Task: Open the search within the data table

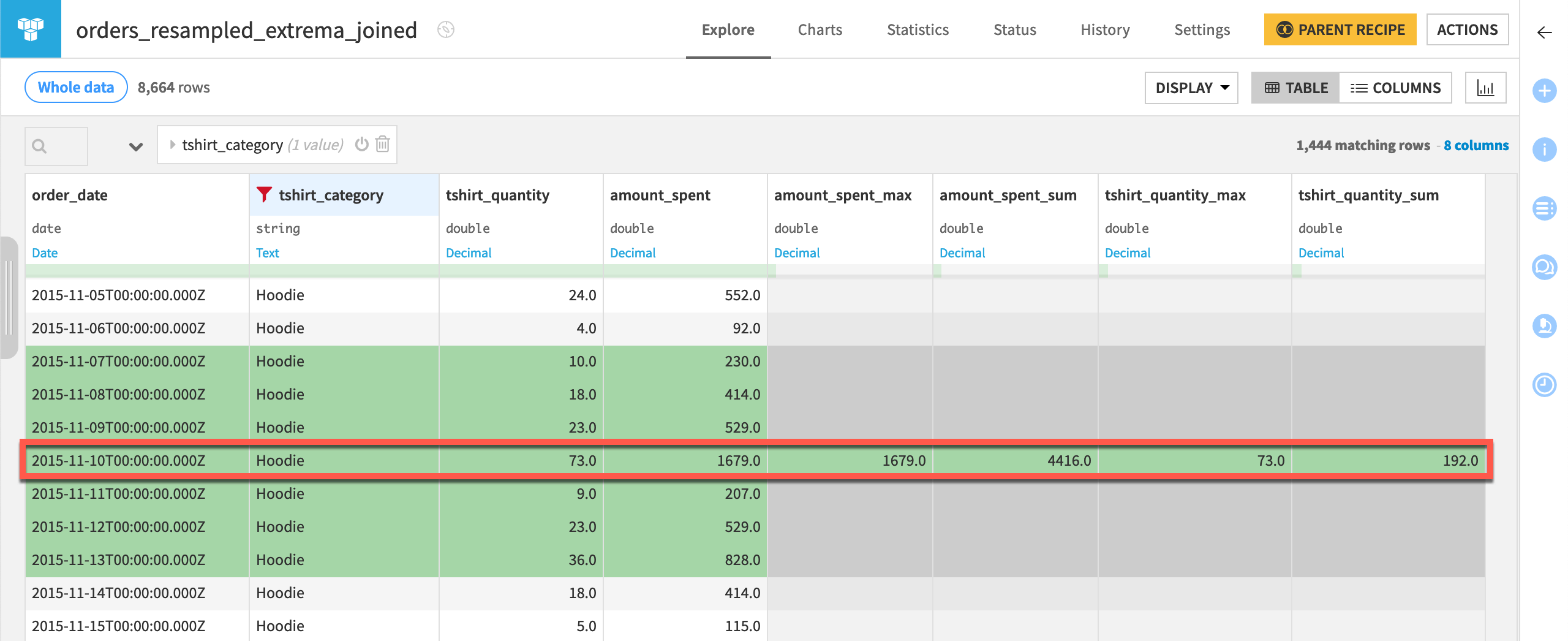Action: [x=55, y=146]
